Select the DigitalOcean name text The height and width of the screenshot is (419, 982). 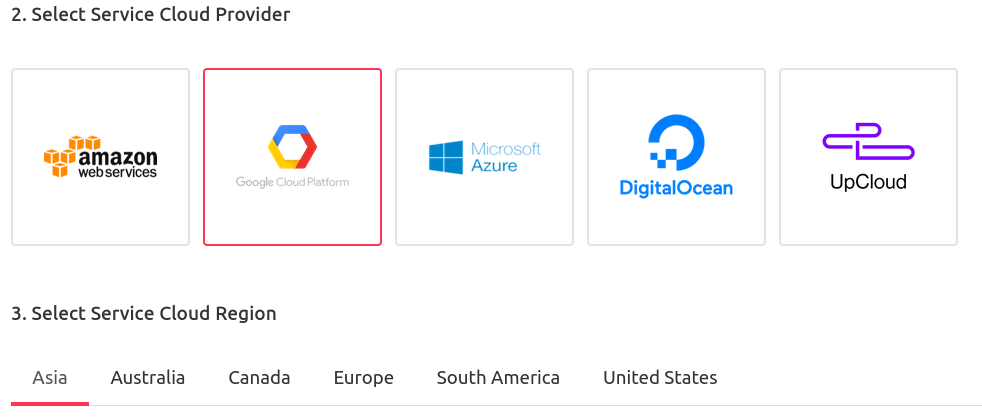tap(676, 187)
